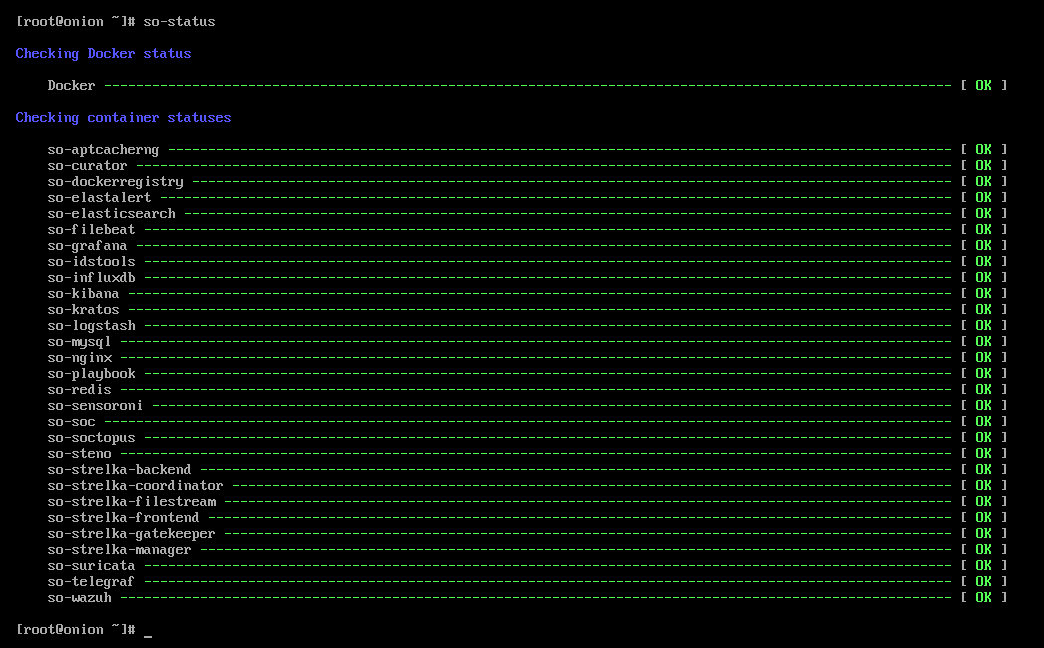1044x648 pixels.
Task: Click the so-strelka-filestream container name
Action: pos(131,501)
